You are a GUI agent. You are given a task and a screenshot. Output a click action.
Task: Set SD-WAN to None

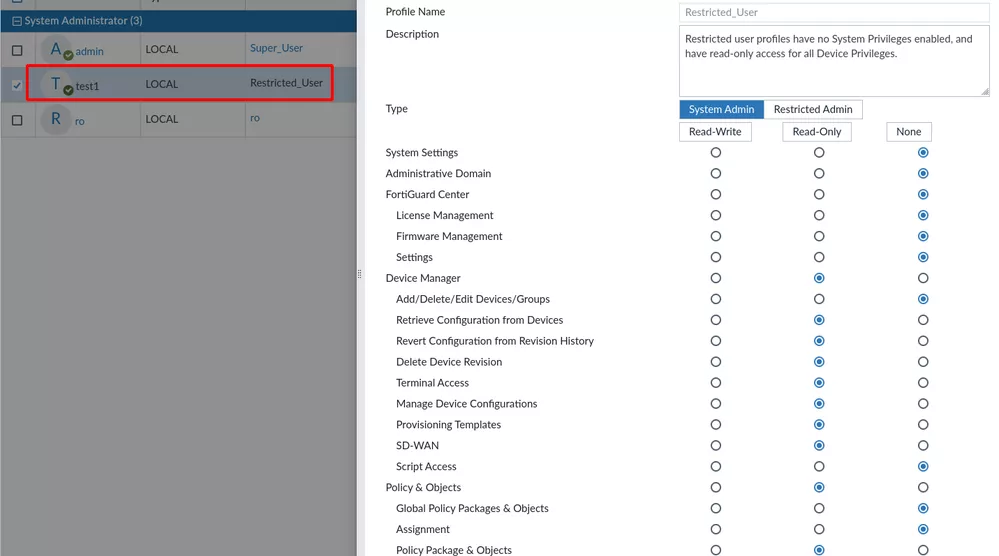[x=923, y=446]
